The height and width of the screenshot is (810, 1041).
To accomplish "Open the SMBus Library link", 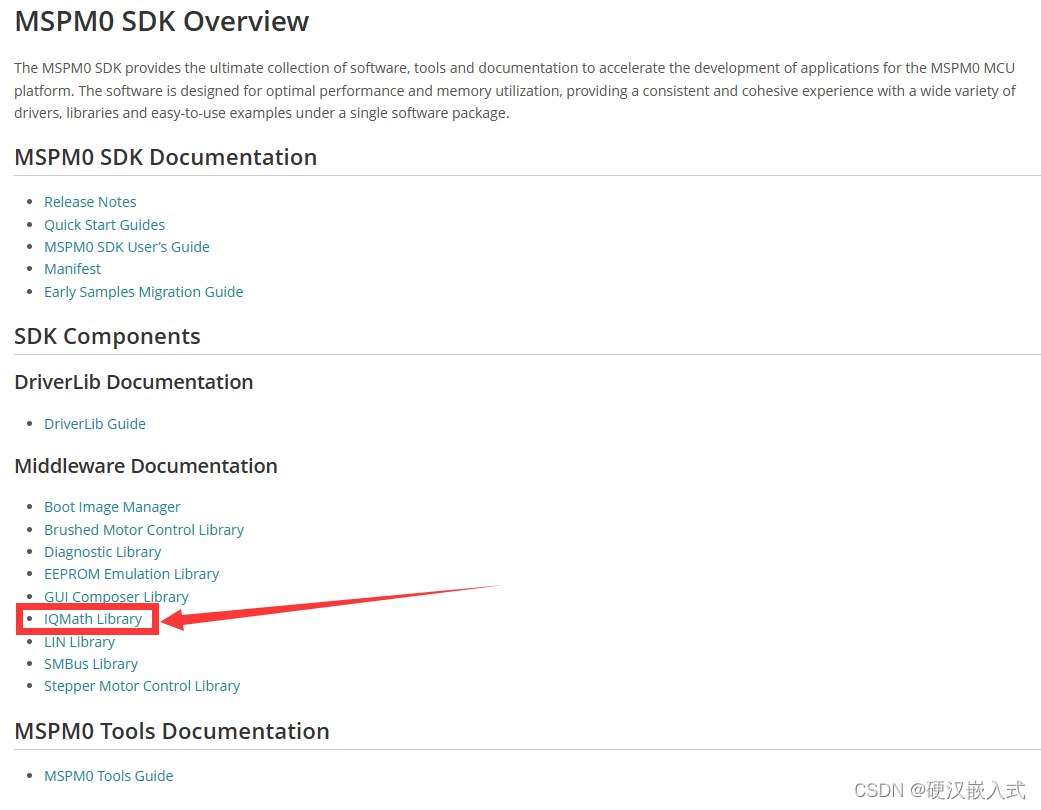I will click(x=91, y=664).
